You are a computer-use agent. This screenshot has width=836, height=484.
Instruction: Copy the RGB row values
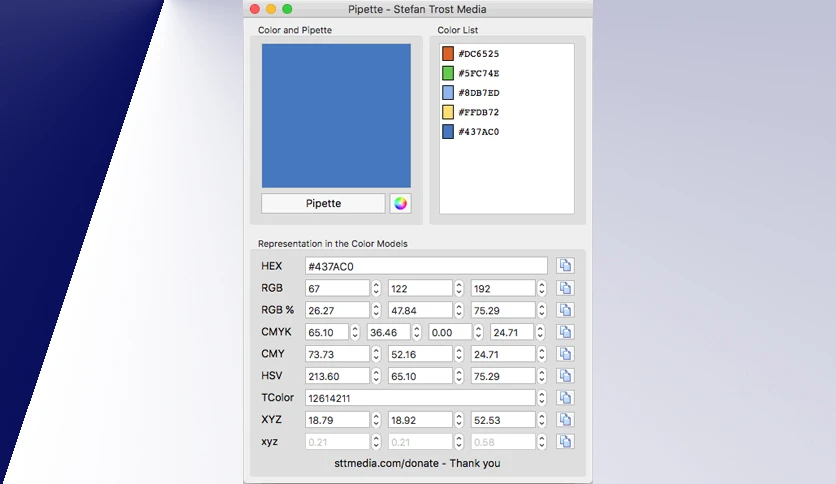click(x=565, y=288)
